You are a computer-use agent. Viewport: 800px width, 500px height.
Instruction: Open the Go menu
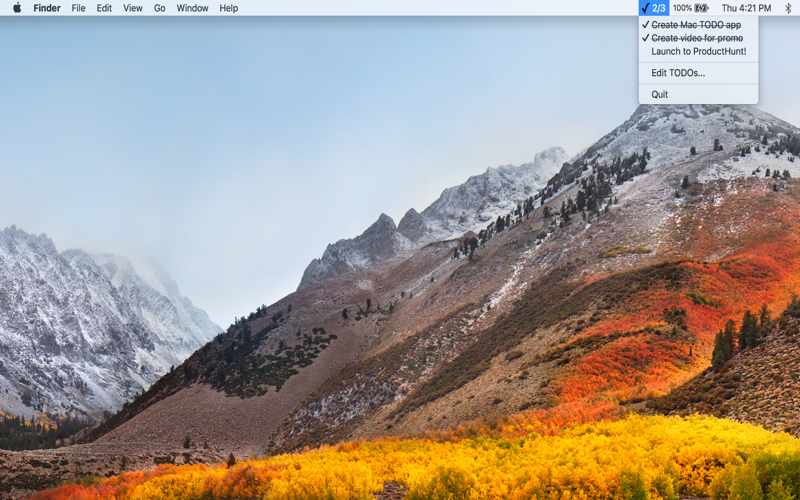click(160, 8)
